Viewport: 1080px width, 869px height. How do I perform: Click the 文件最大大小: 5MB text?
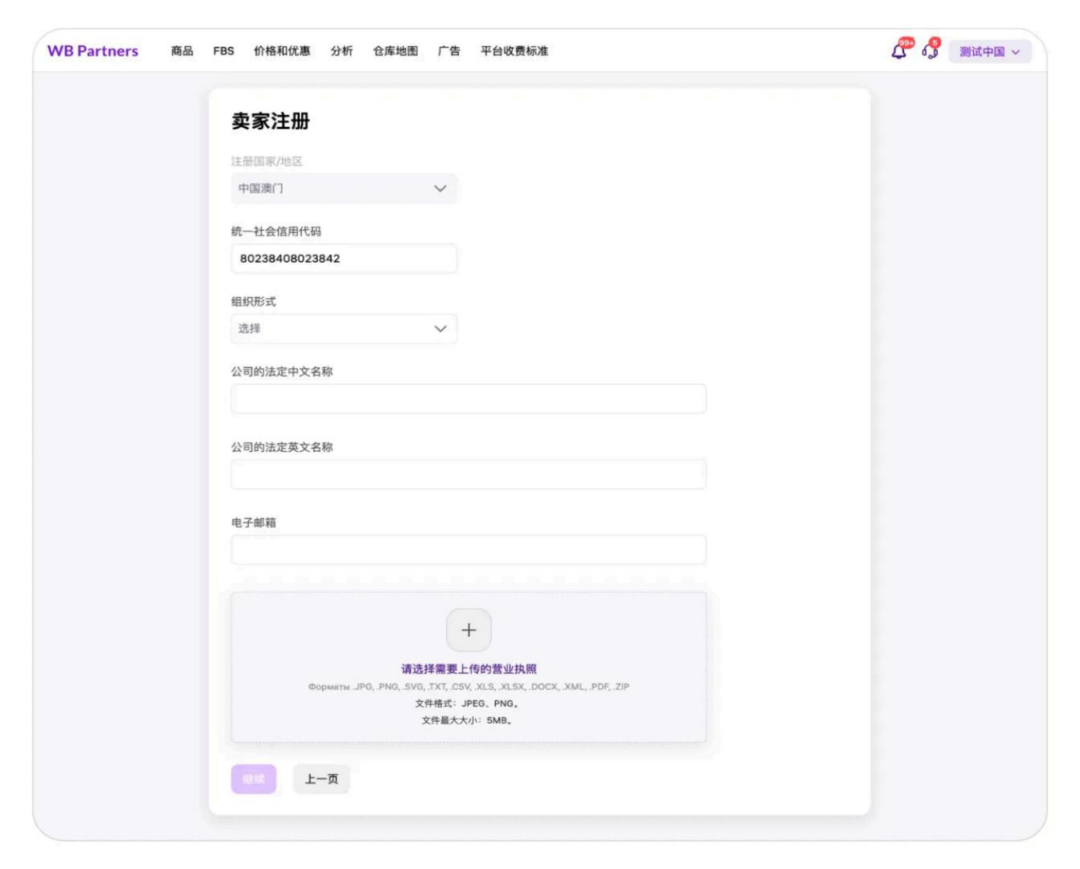[x=467, y=720]
